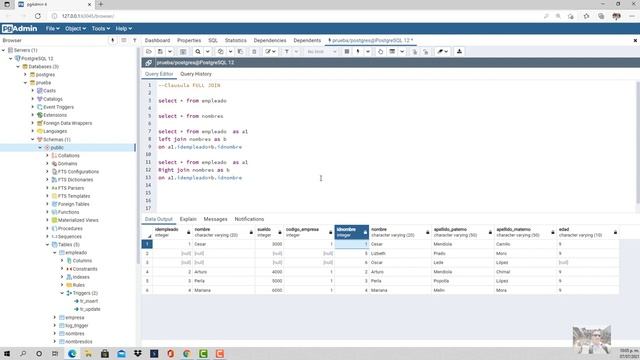Viewport: 640px width, 360px height.
Task: Click the query editor vertical scrollbar
Action: [x=638, y=143]
